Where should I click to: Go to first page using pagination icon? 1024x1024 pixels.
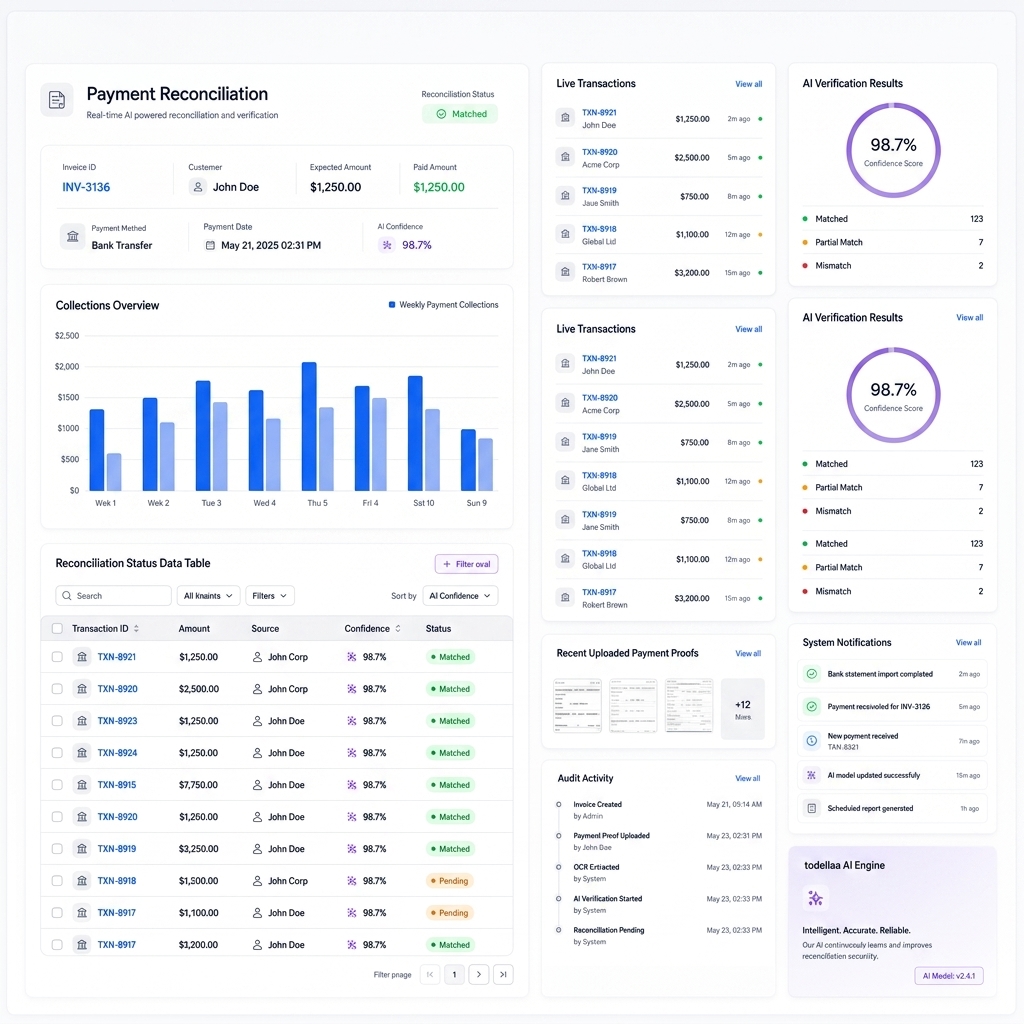tap(430, 974)
